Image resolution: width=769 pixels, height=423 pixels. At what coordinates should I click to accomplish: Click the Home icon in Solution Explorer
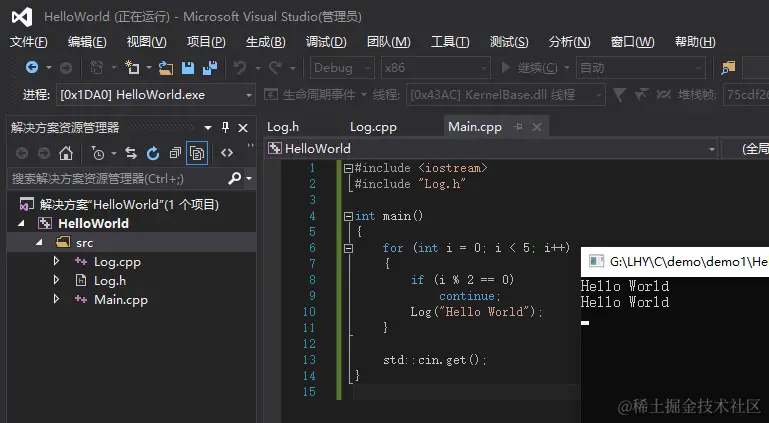66,153
